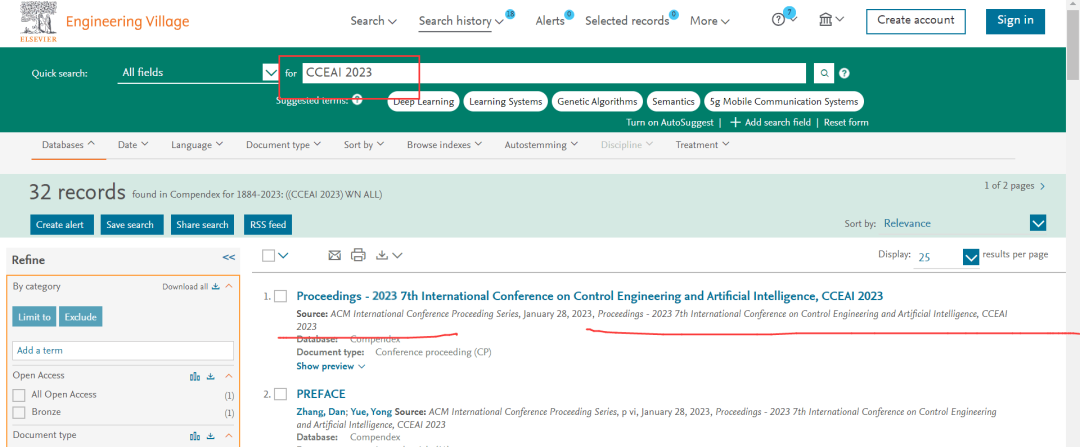Click the Add a term input field
This screenshot has height=447, width=1080.
pyautogui.click(x=123, y=351)
